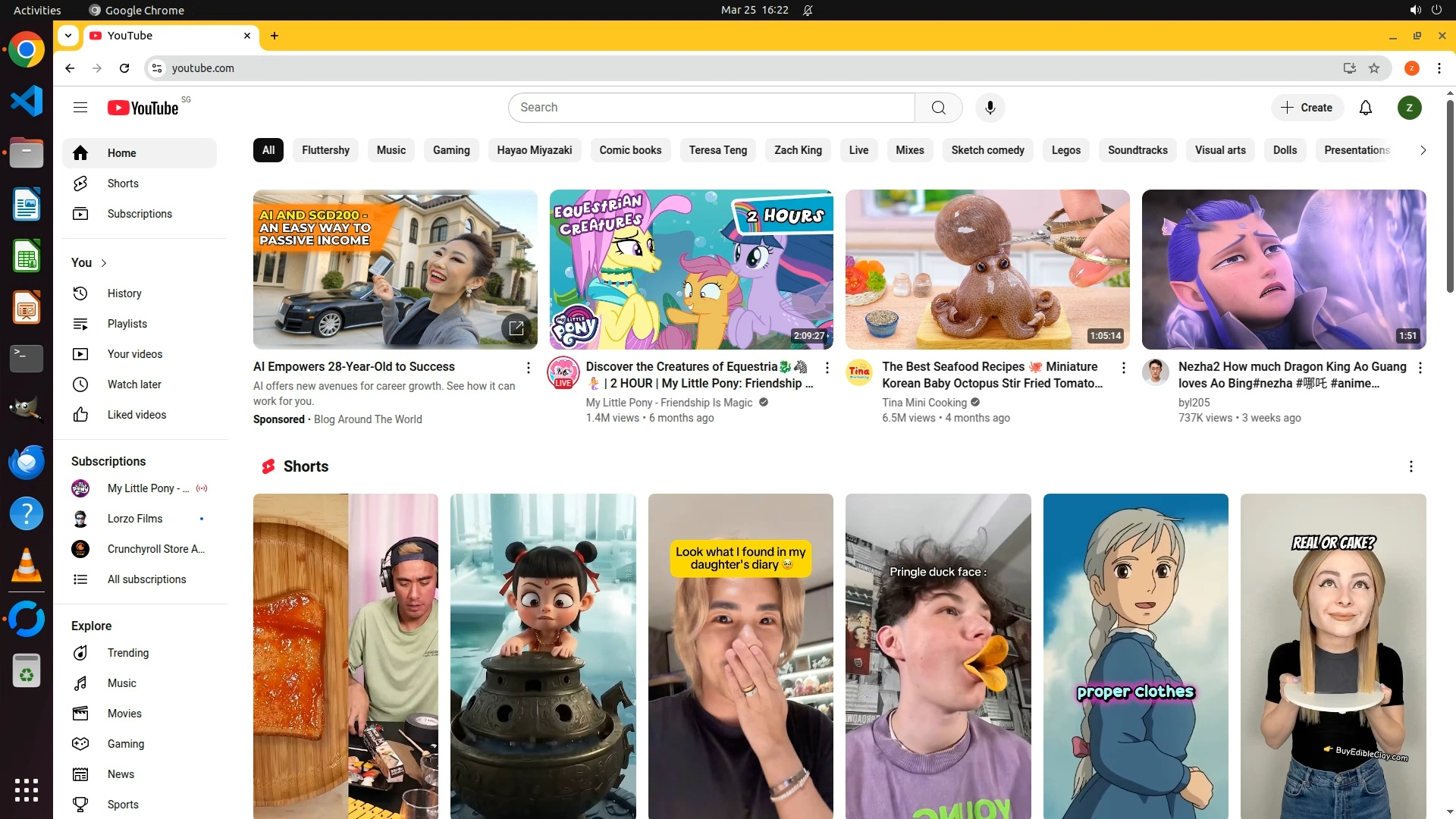This screenshot has height=819, width=1456.
Task: Select the Gaming category chip
Action: tap(451, 150)
